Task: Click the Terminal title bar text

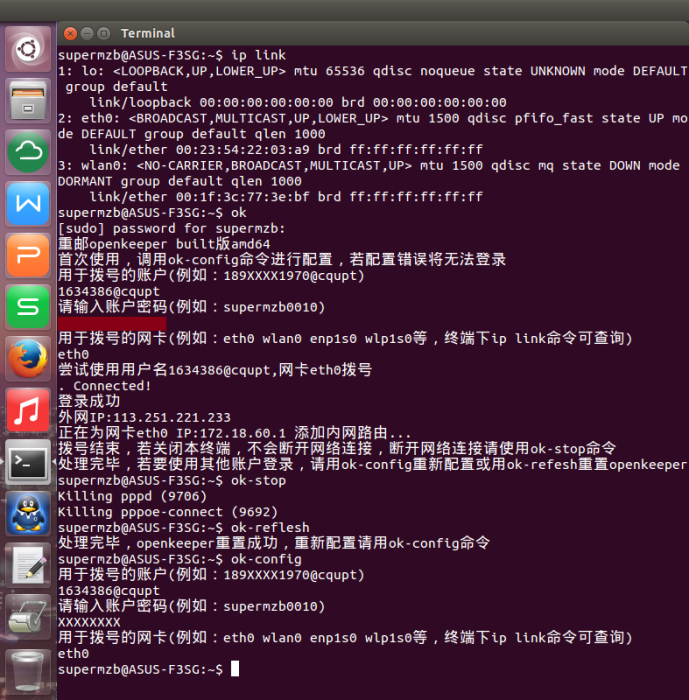Action: (x=148, y=33)
